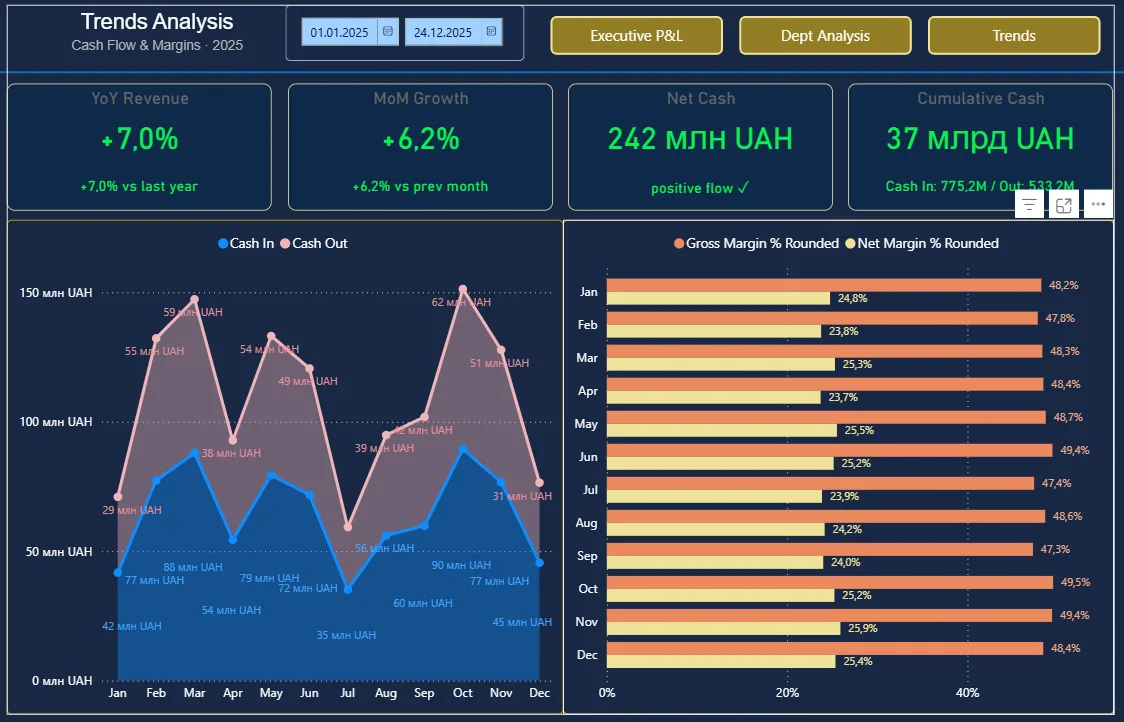Open the calendar picker beside 01.01.2025
1124x722 pixels.
coord(388,32)
